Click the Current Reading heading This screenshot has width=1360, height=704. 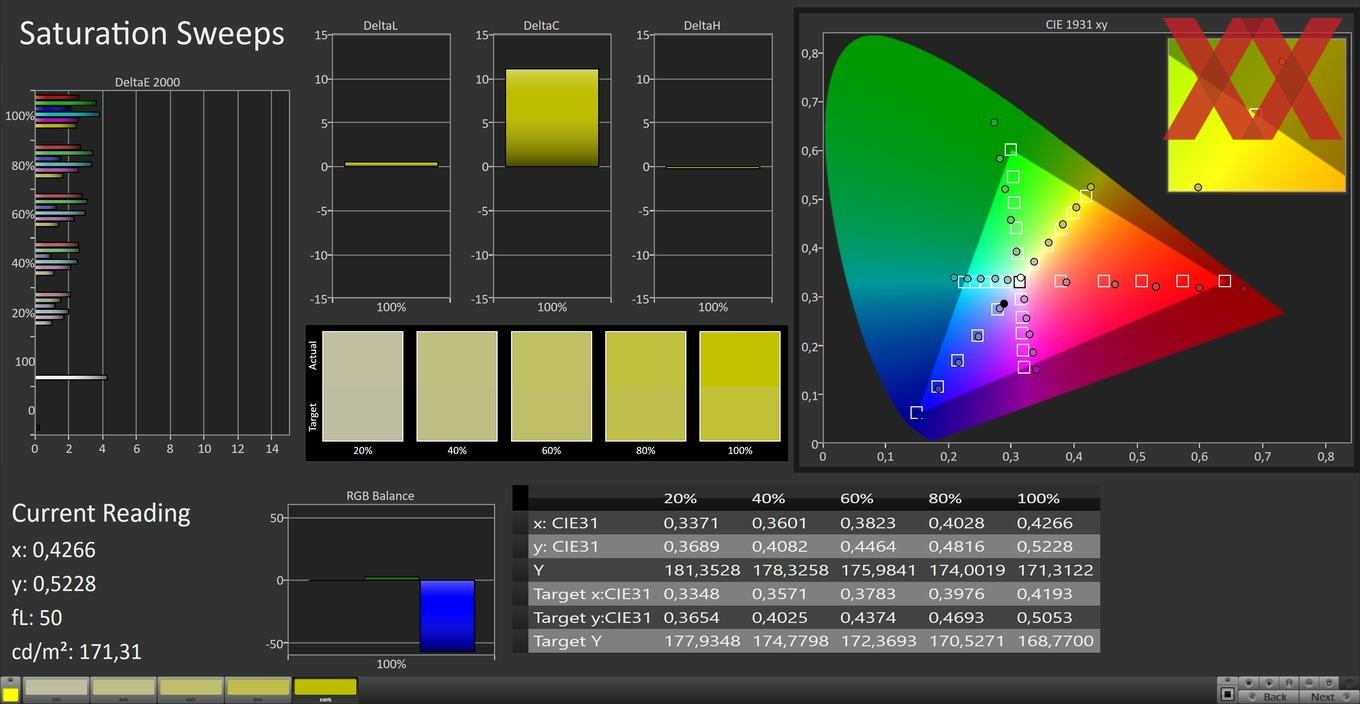(101, 513)
